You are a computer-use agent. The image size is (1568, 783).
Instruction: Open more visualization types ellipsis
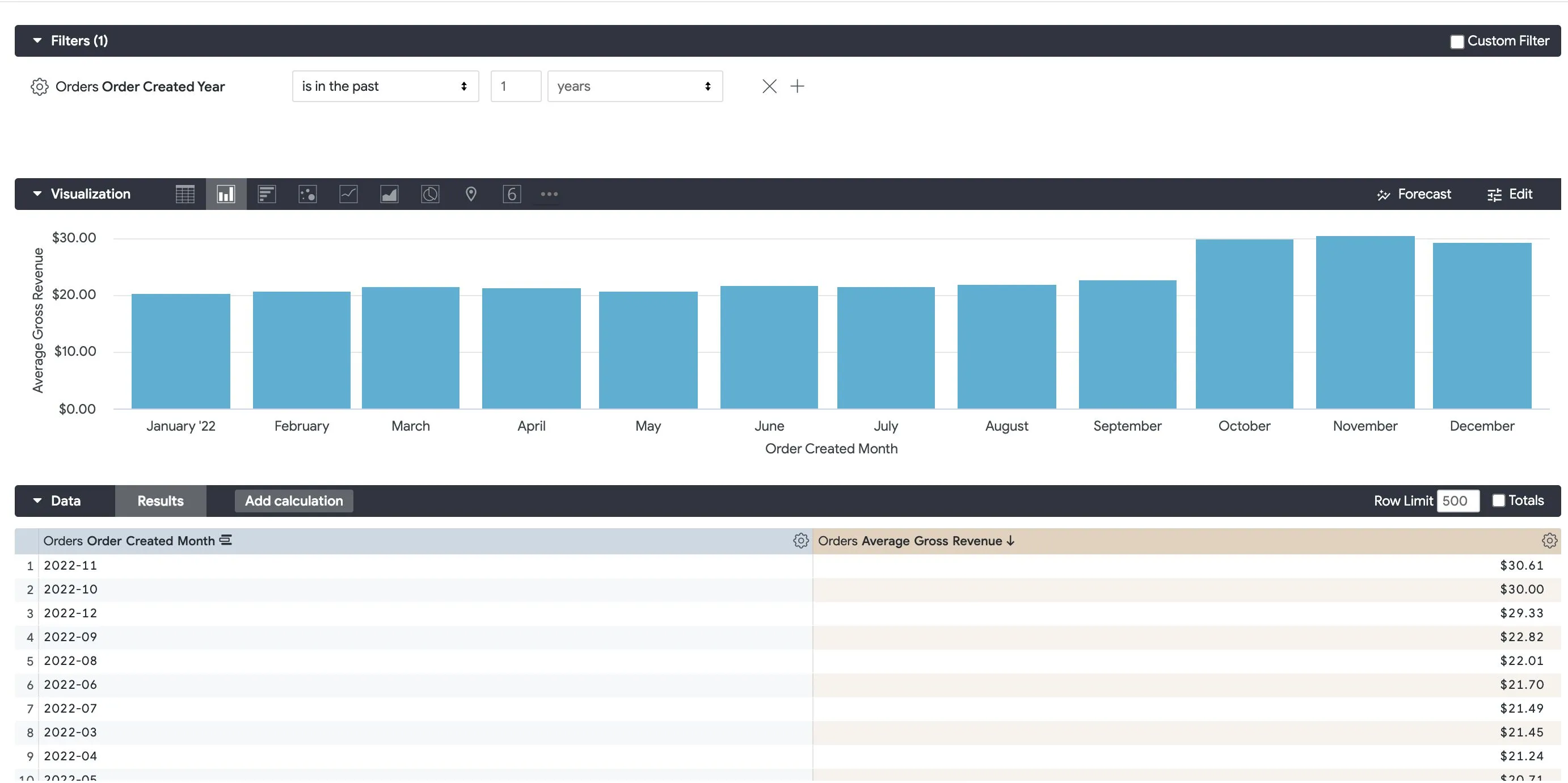(x=549, y=194)
